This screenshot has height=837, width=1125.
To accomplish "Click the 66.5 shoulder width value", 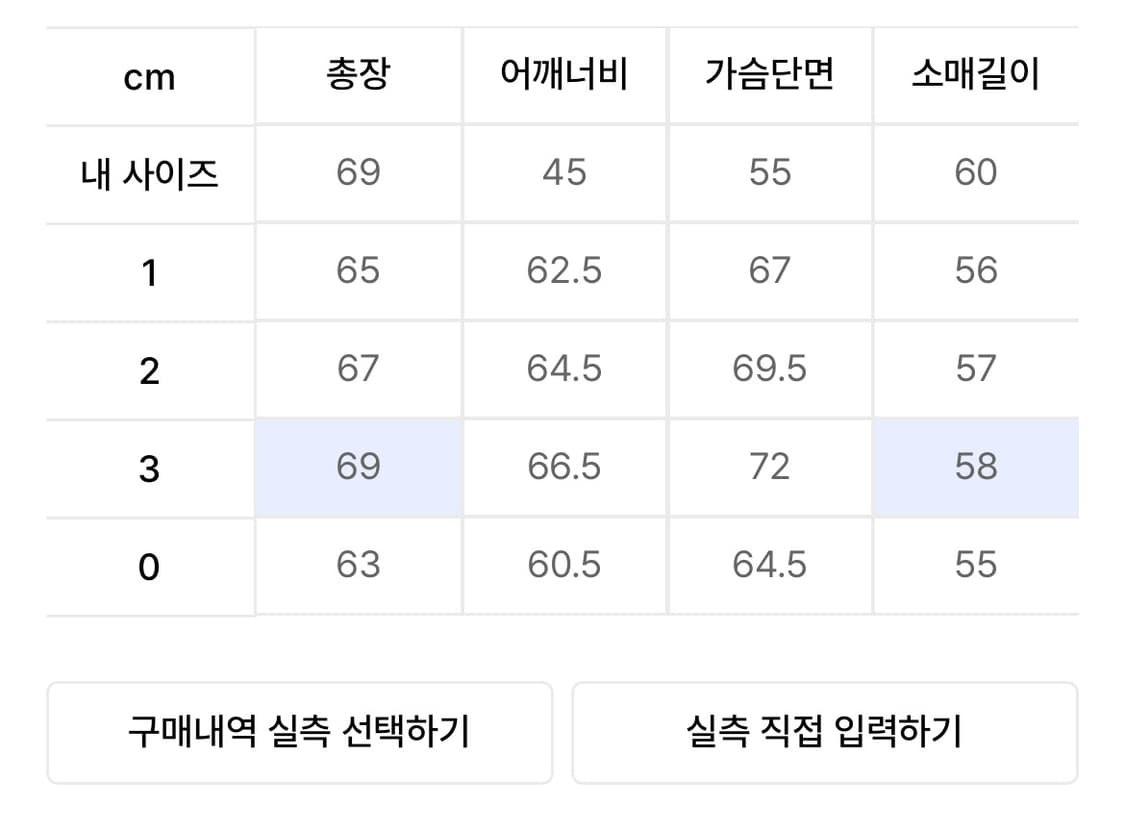I will click(564, 466).
